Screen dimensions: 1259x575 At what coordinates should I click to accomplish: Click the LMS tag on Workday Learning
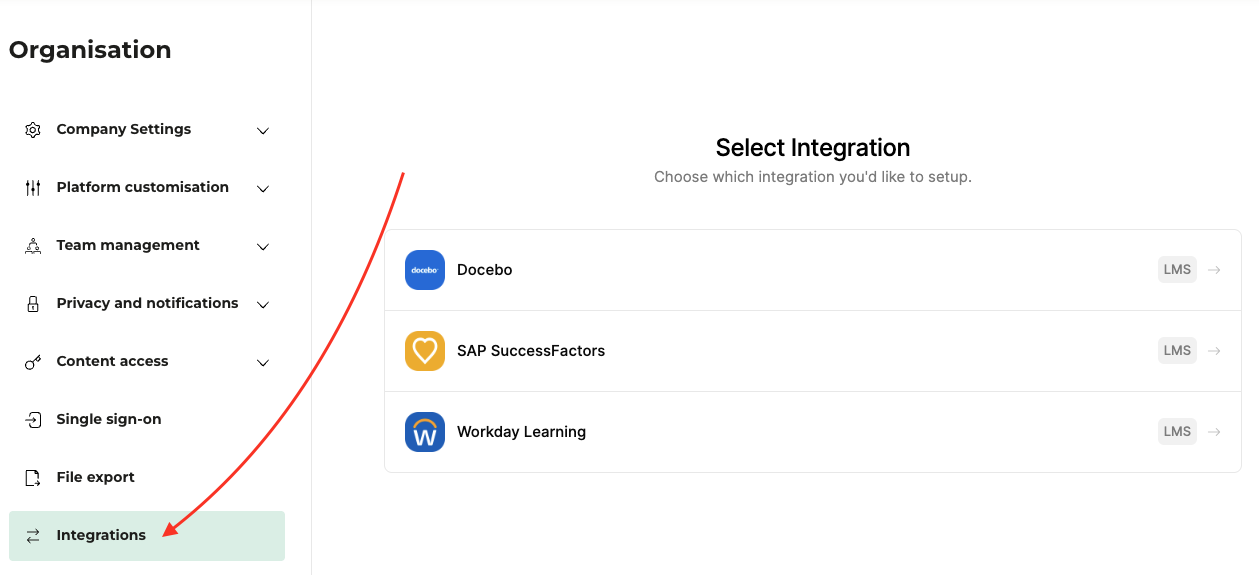[1177, 432]
